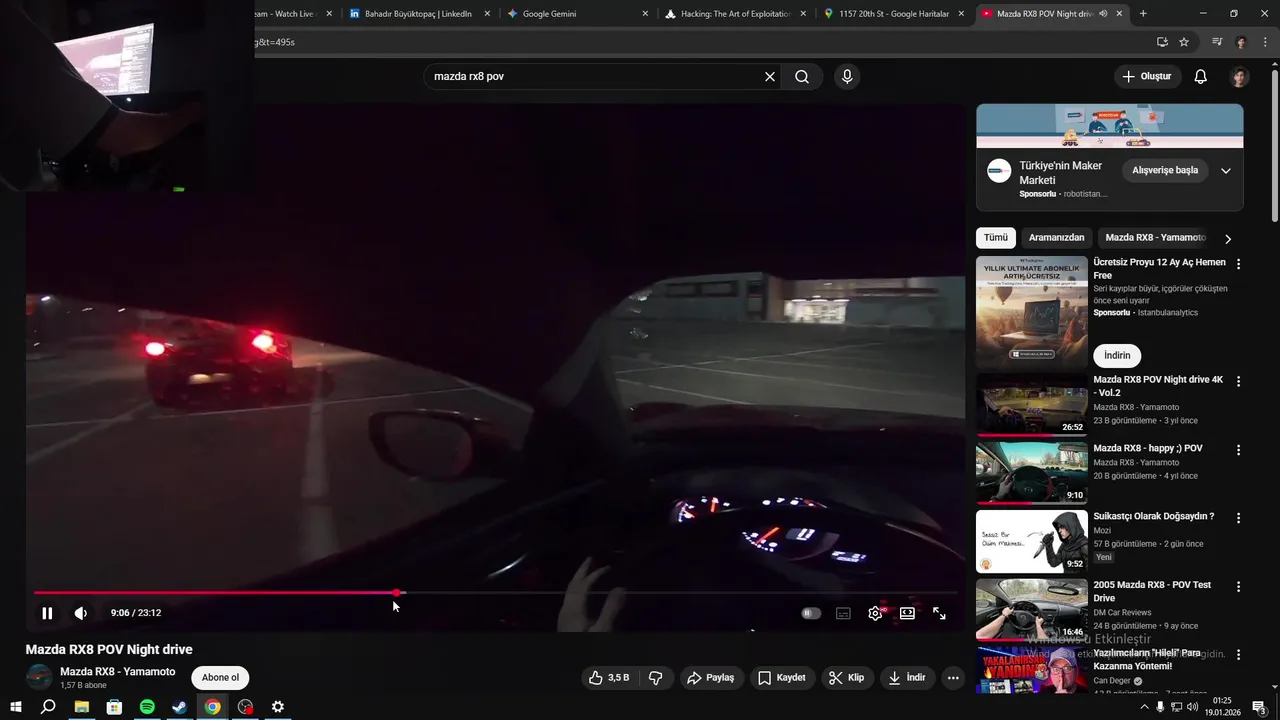Show more filter chips with the right arrow

(x=1228, y=239)
